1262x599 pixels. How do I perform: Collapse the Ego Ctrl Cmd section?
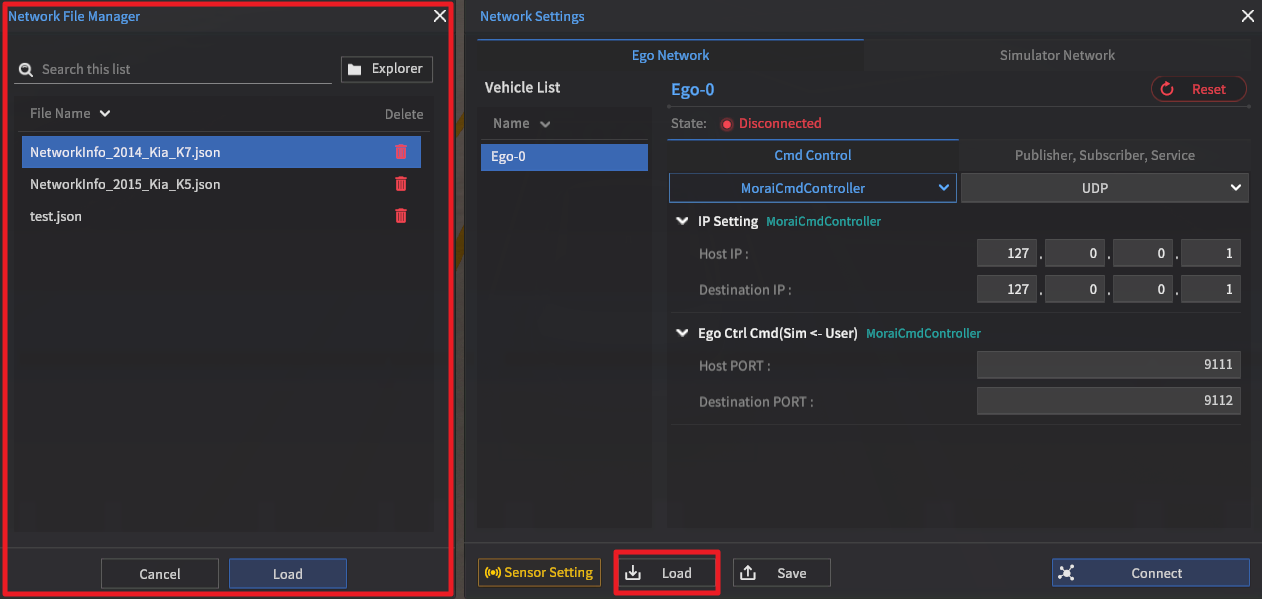[x=682, y=333]
